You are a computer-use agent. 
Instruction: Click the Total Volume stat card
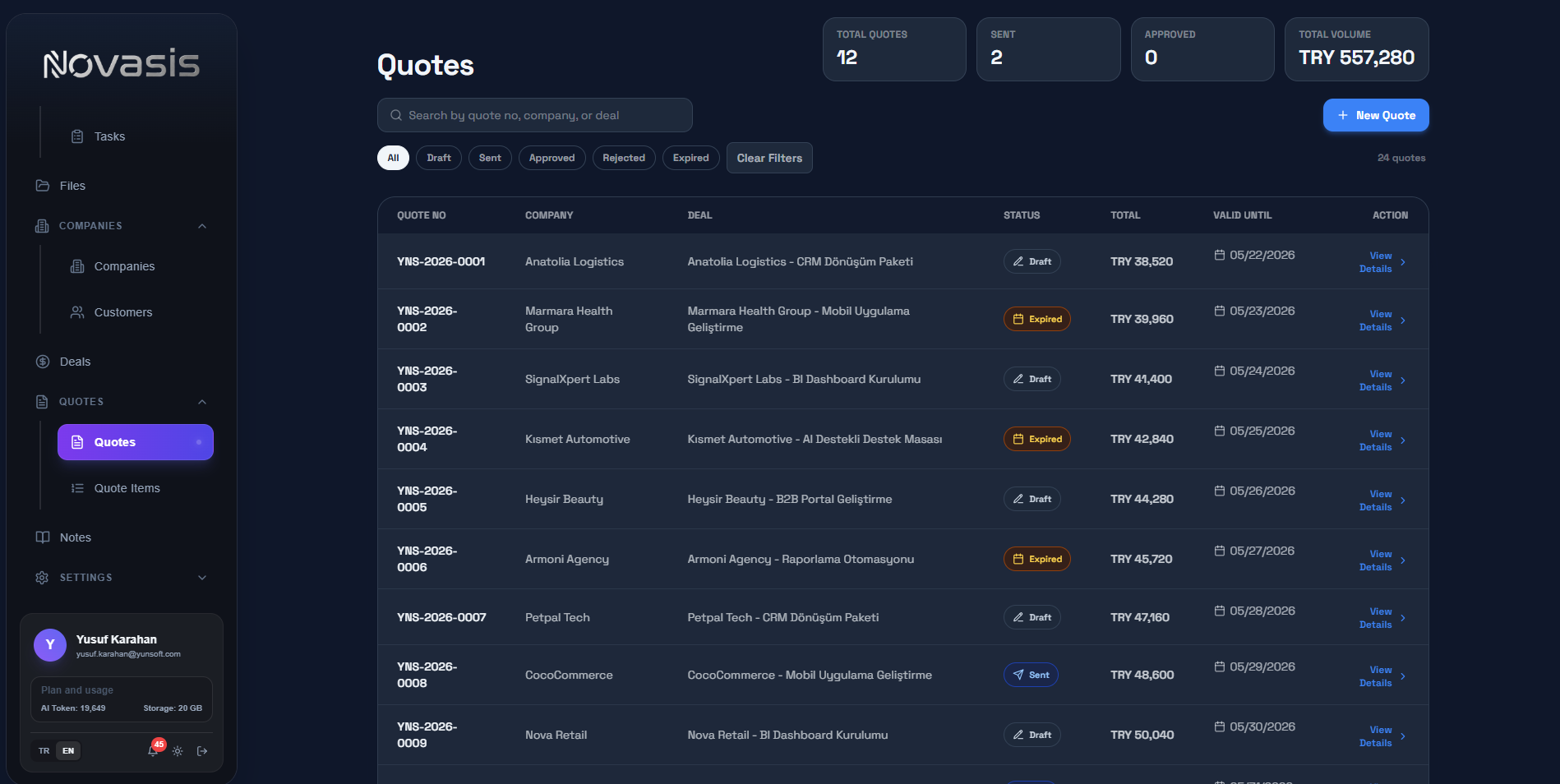tap(1357, 49)
